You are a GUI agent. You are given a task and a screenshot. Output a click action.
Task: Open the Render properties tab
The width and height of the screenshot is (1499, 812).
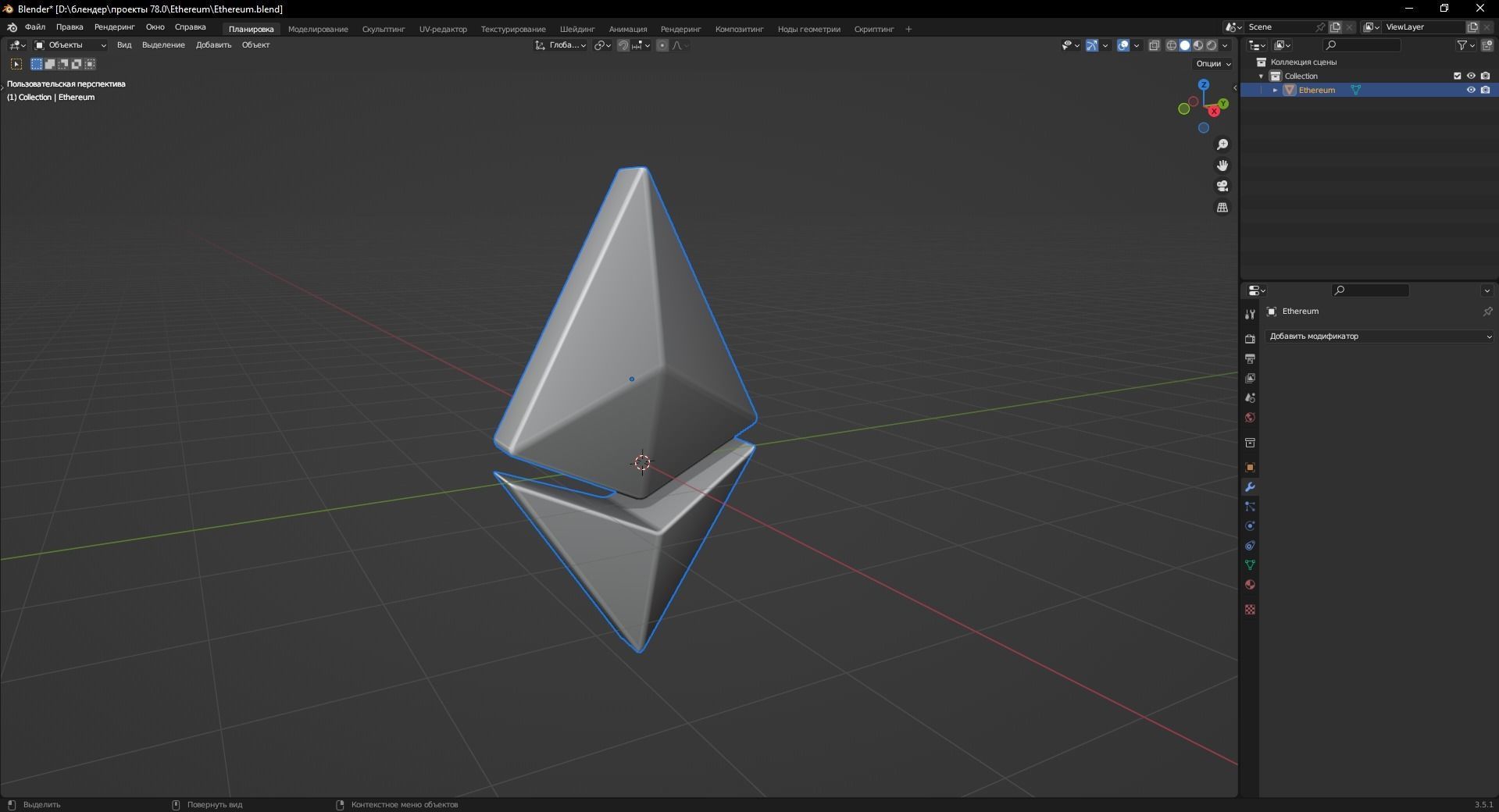(x=1250, y=339)
